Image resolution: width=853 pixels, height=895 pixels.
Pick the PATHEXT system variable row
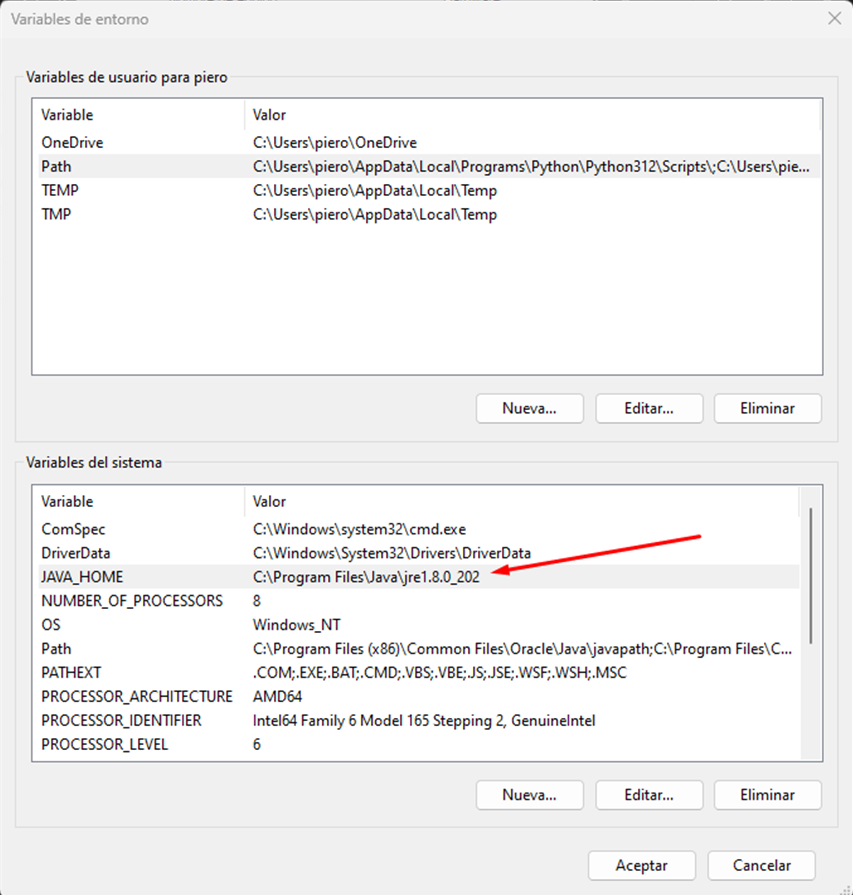71,673
